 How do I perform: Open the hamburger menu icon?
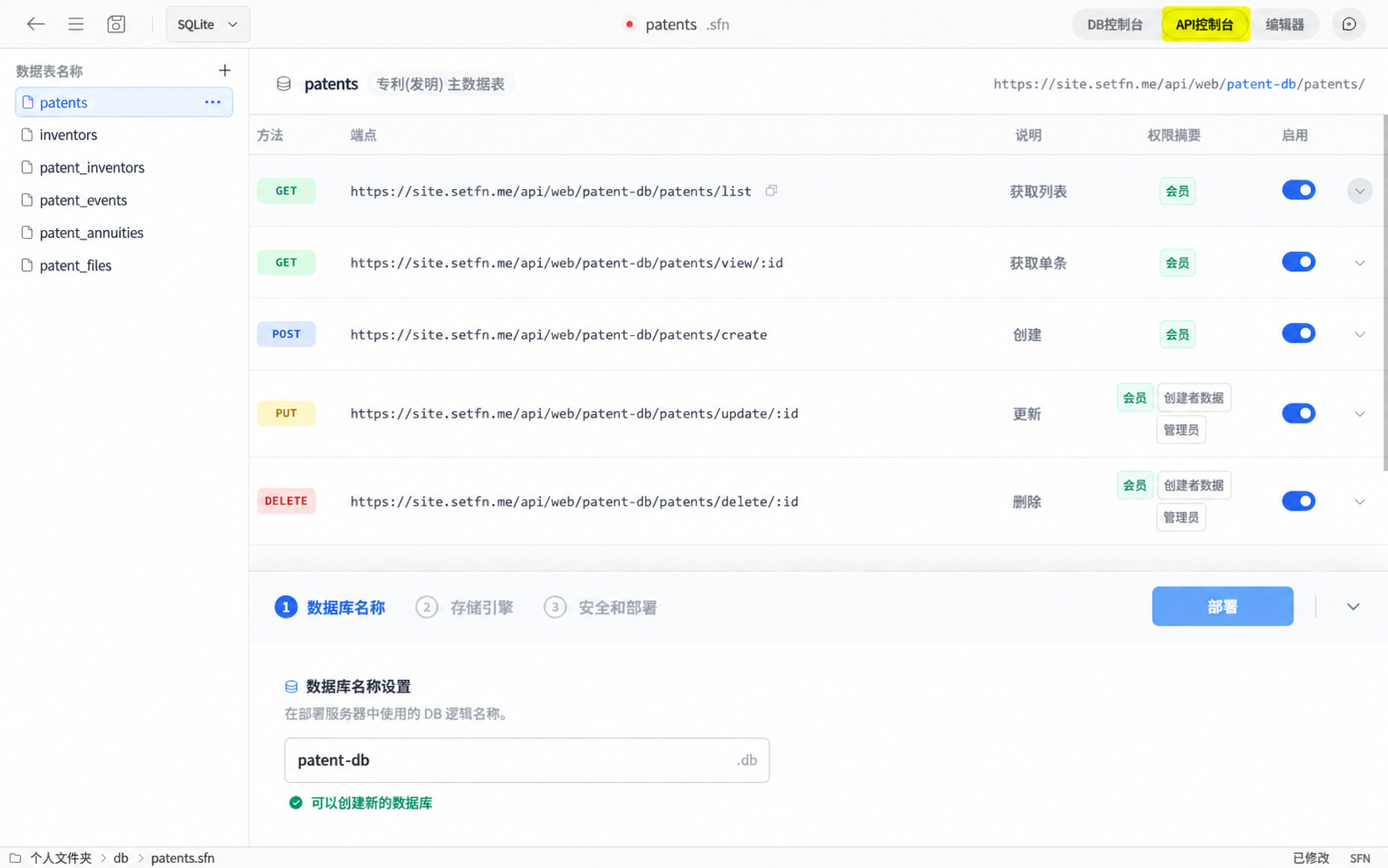click(76, 24)
